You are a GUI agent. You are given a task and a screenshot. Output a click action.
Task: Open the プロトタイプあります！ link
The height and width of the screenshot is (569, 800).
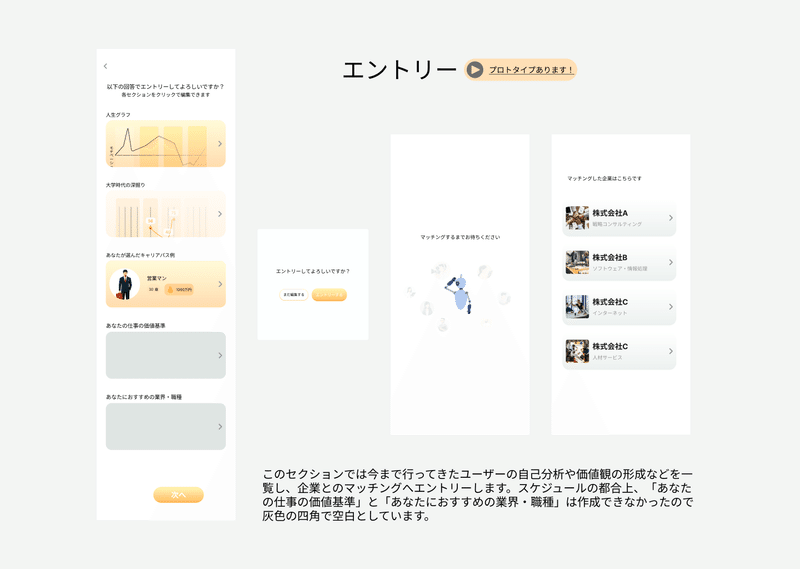pyautogui.click(x=531, y=70)
